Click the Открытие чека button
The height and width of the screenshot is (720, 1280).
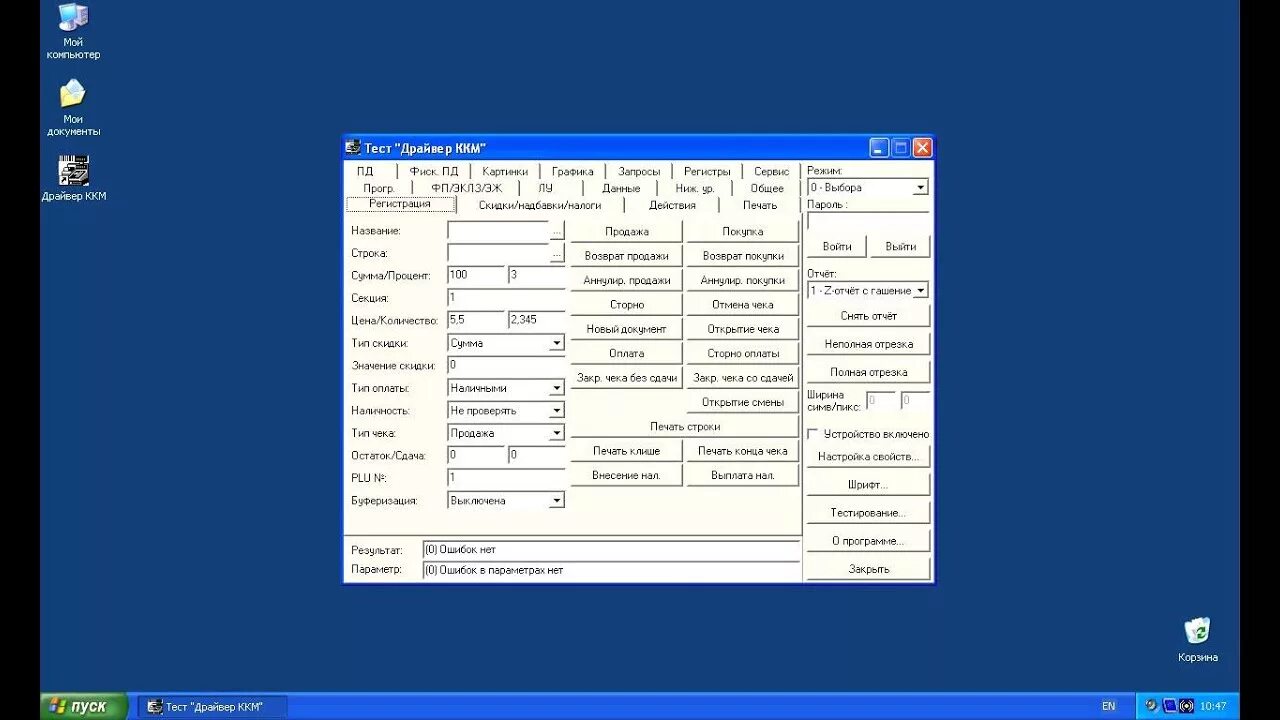pyautogui.click(x=743, y=329)
